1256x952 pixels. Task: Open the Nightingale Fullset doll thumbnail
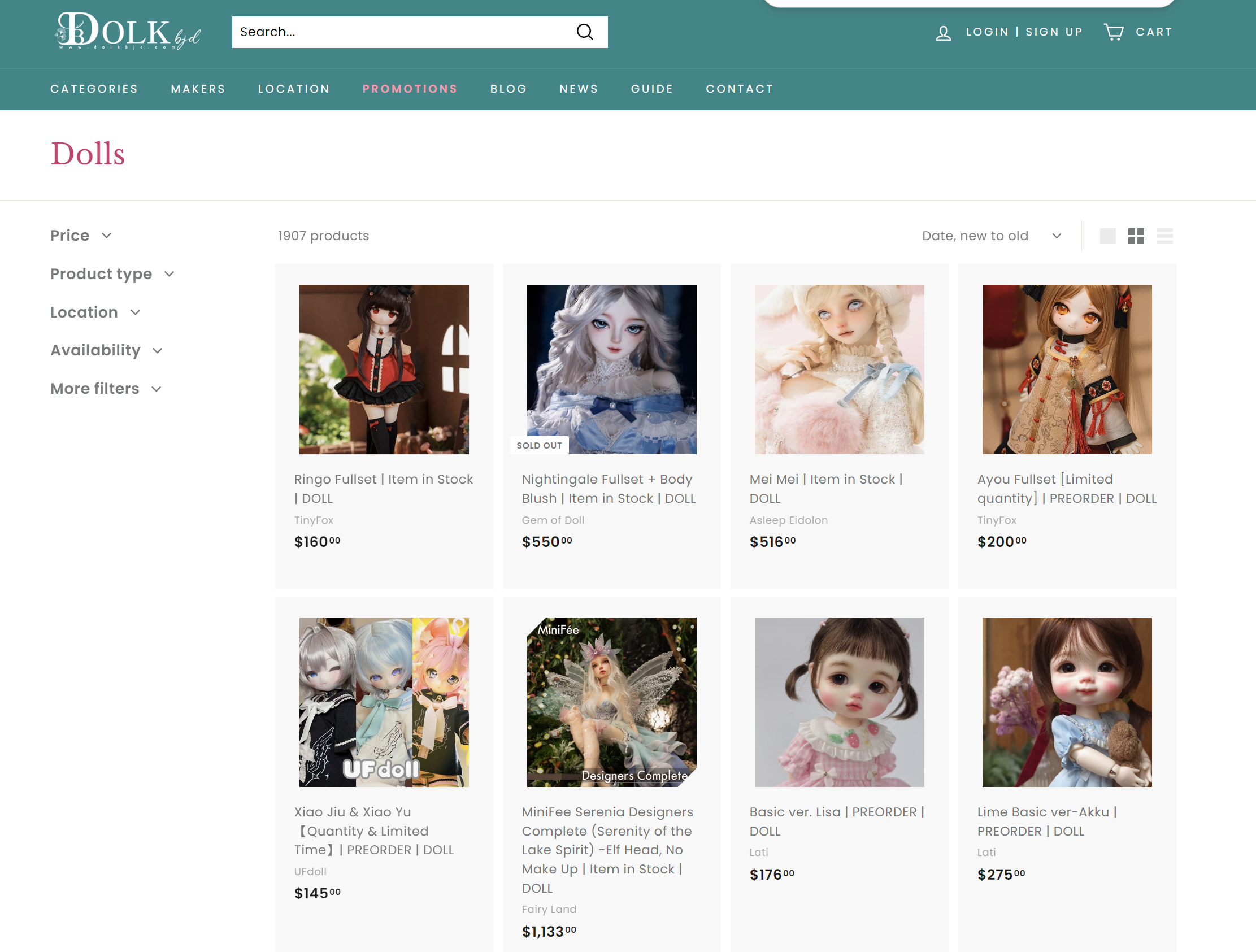click(x=611, y=369)
